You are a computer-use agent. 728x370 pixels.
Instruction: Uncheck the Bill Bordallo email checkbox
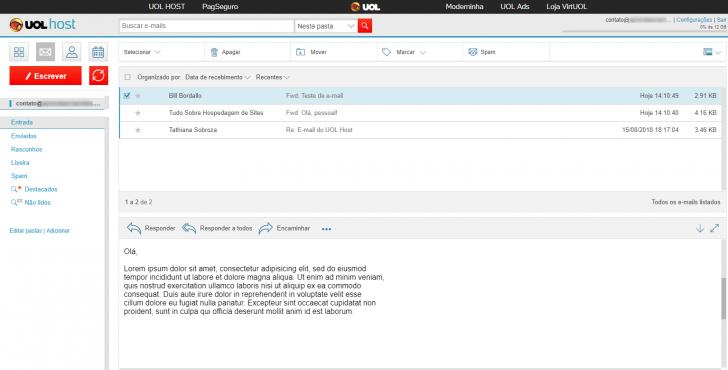click(127, 96)
